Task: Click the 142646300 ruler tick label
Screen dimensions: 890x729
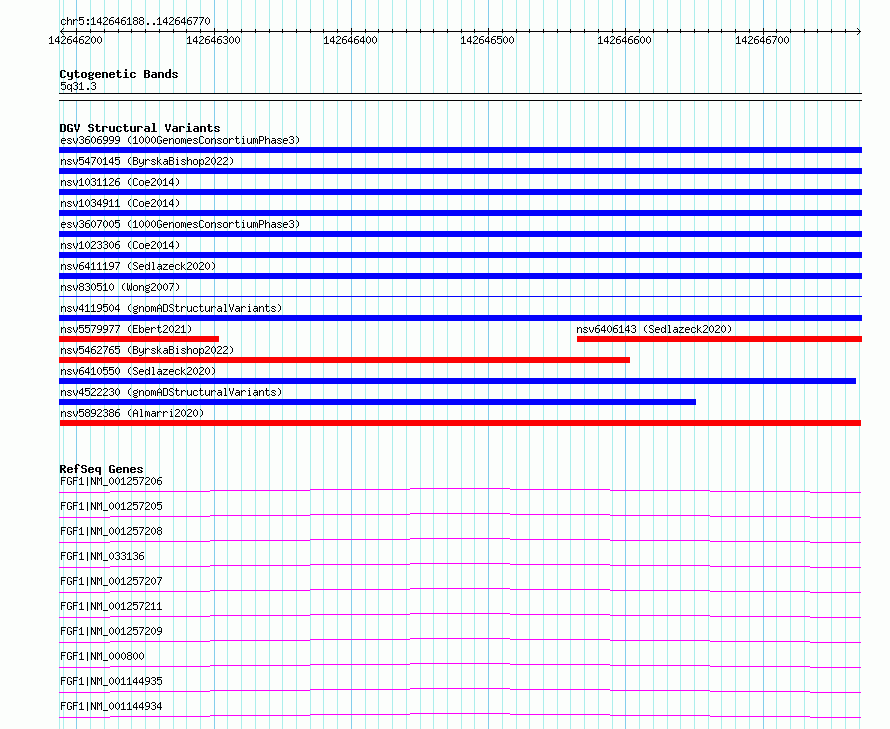Action: coord(213,40)
